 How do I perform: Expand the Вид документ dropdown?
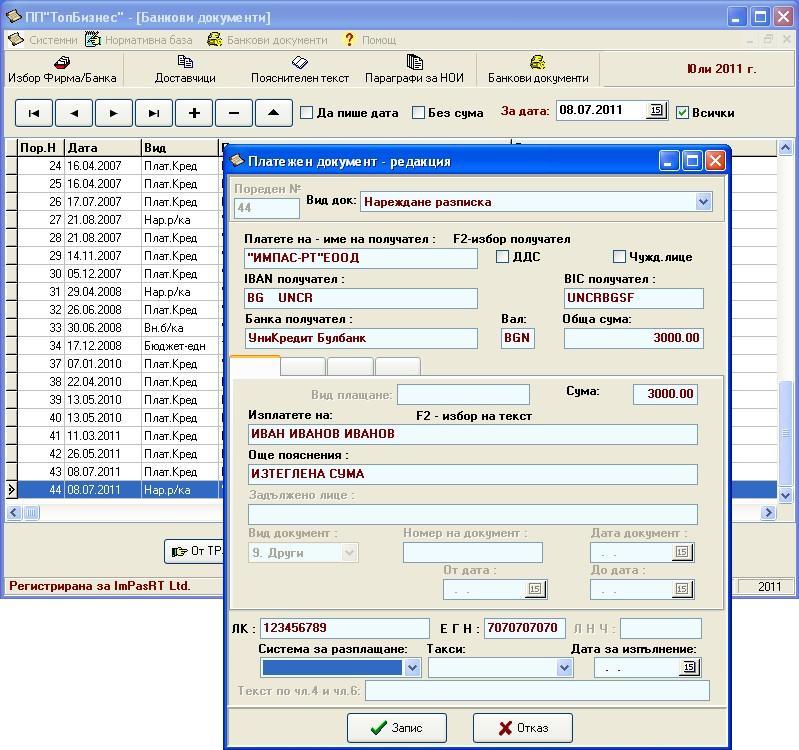pyautogui.click(x=350, y=552)
